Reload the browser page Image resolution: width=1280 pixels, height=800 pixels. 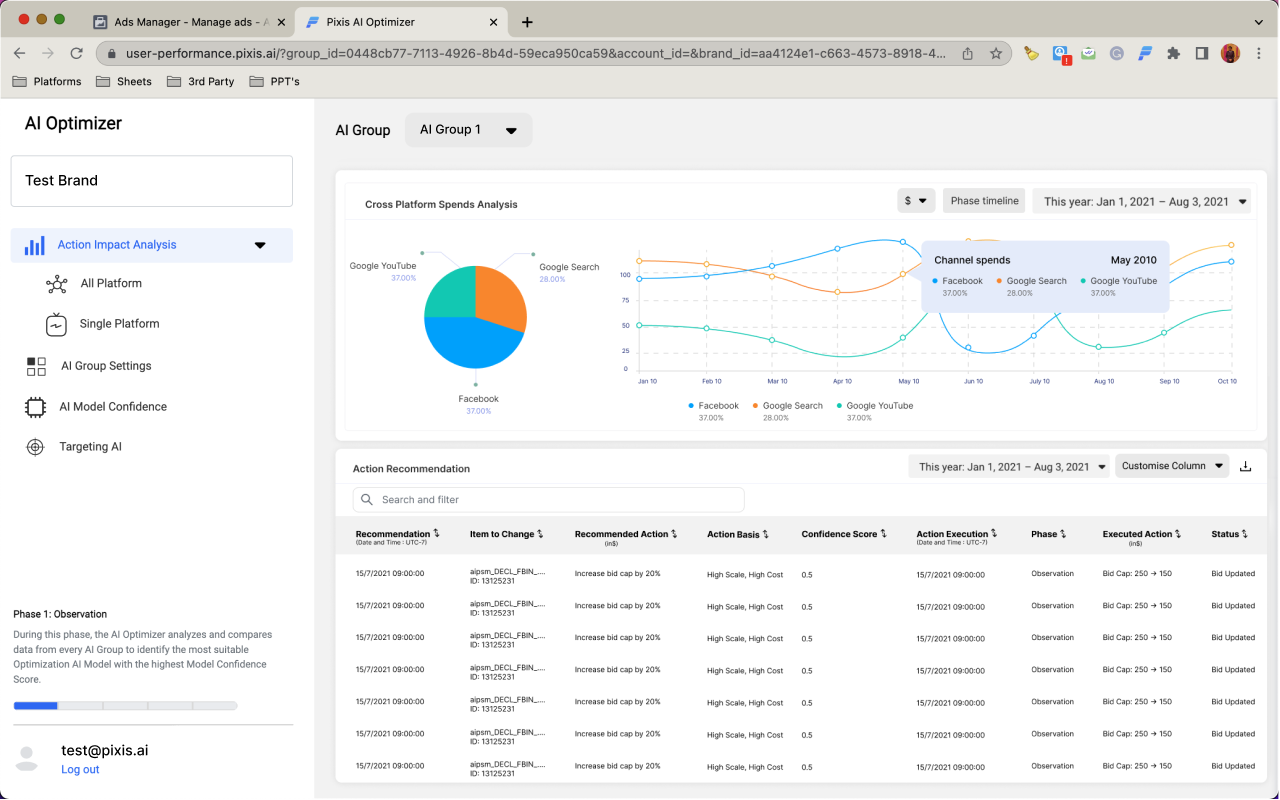76,53
